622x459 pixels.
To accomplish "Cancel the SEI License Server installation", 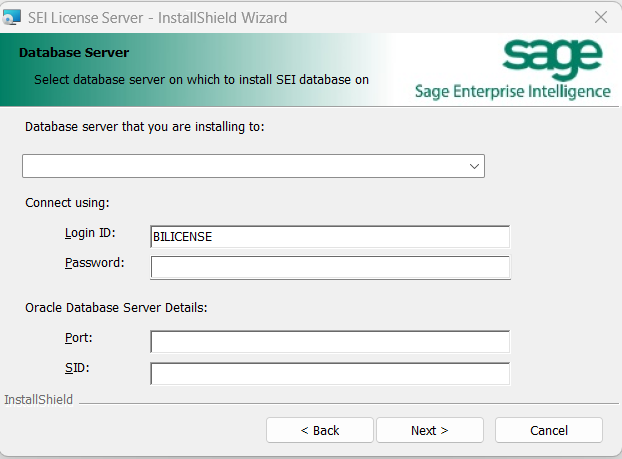I will pyautogui.click(x=549, y=430).
